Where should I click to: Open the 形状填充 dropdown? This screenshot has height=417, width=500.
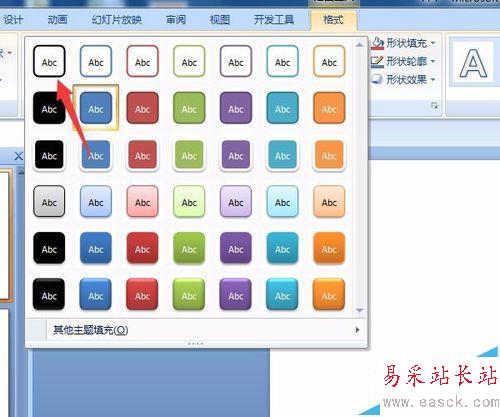click(404, 43)
